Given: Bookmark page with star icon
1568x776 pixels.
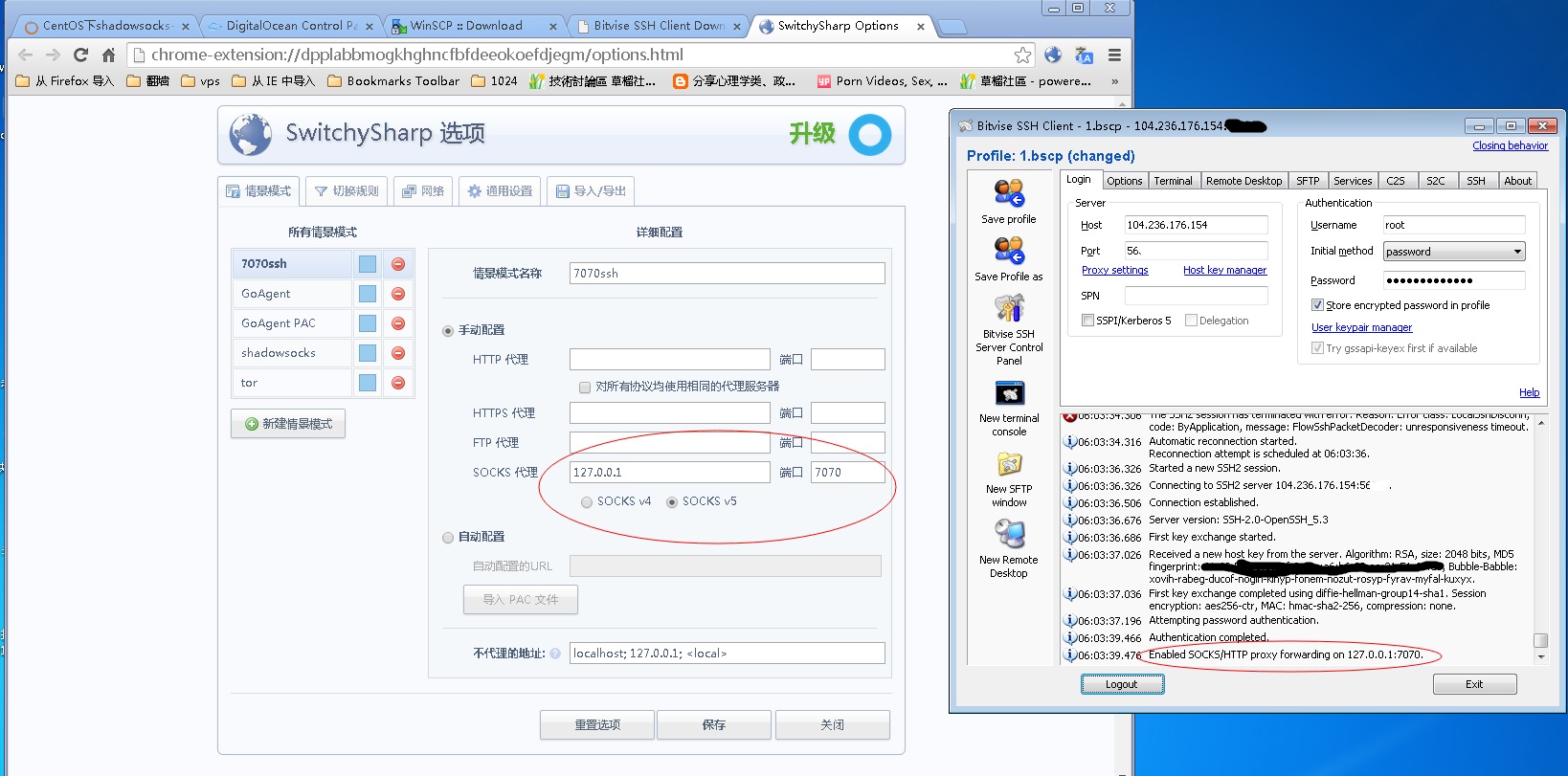Looking at the screenshot, I should click(1022, 55).
